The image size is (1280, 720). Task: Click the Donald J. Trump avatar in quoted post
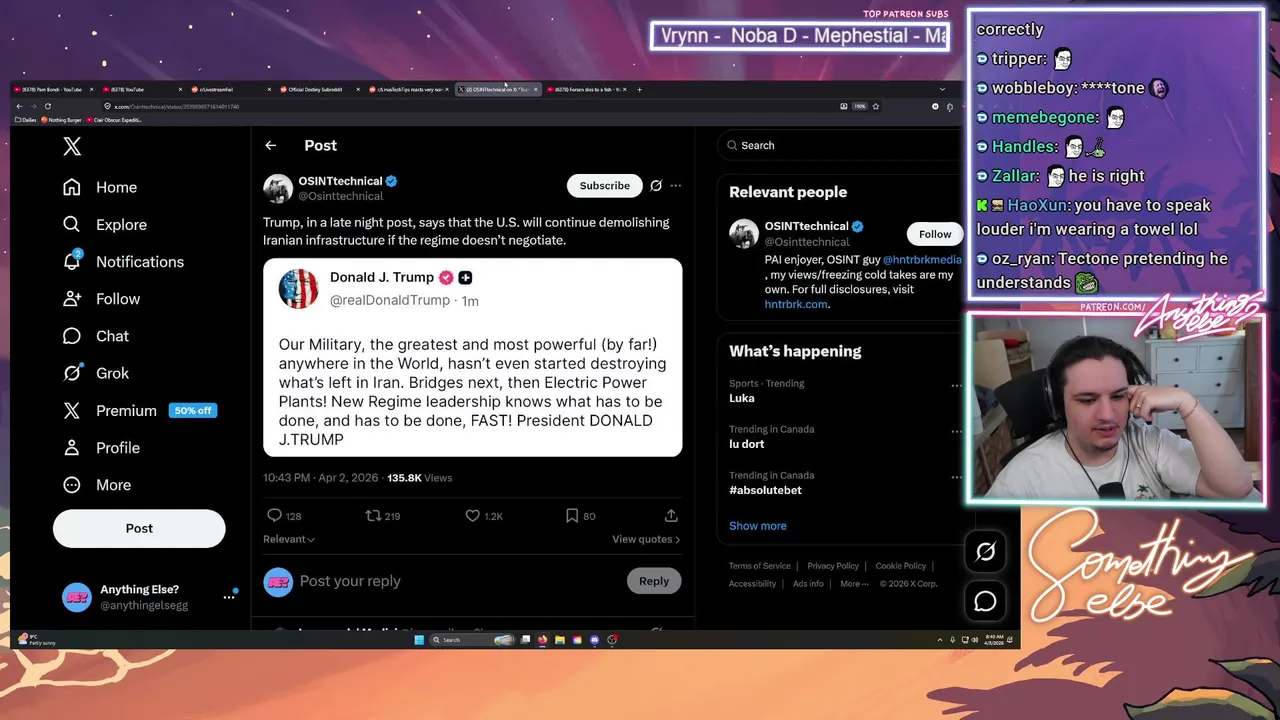pos(298,288)
